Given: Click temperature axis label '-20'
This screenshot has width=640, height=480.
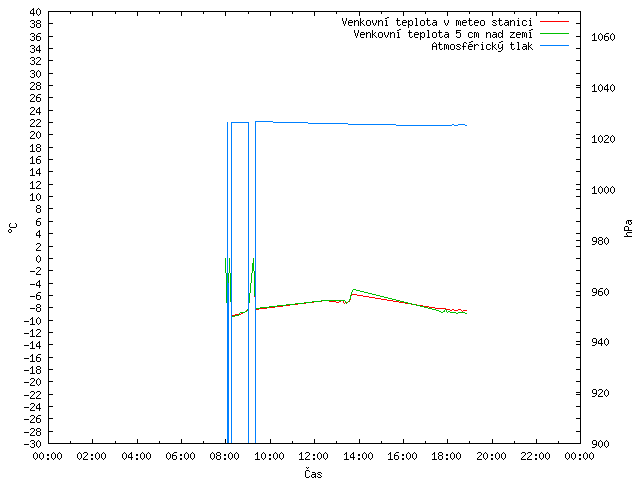Looking at the screenshot, I should click(x=33, y=382).
